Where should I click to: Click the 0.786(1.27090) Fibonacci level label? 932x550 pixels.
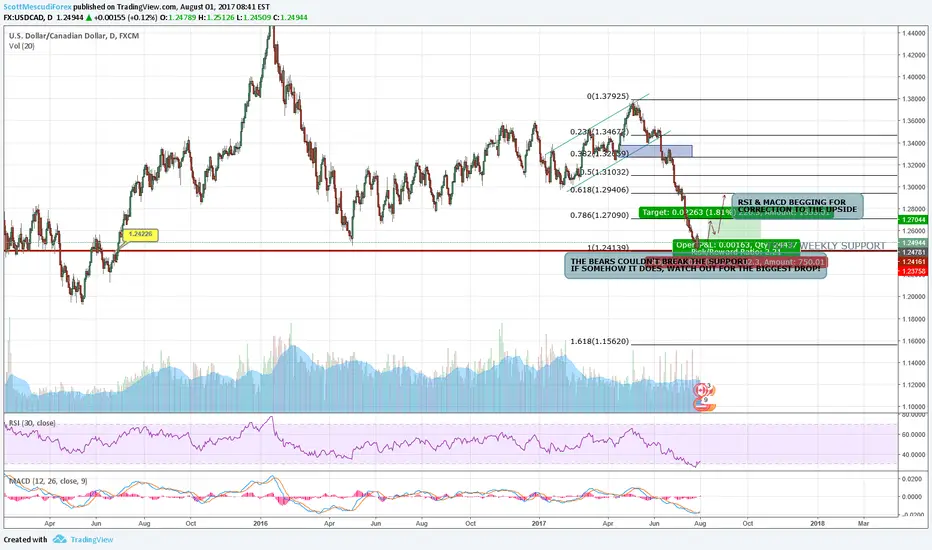[599, 215]
